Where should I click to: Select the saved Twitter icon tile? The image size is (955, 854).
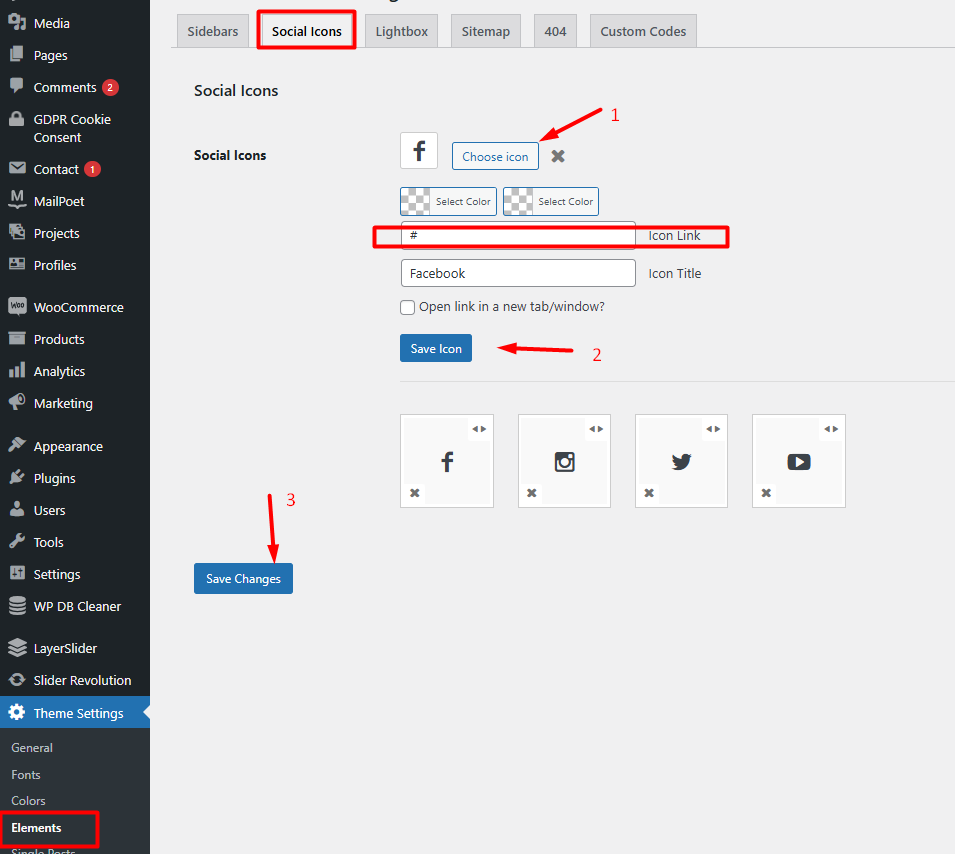coord(682,461)
